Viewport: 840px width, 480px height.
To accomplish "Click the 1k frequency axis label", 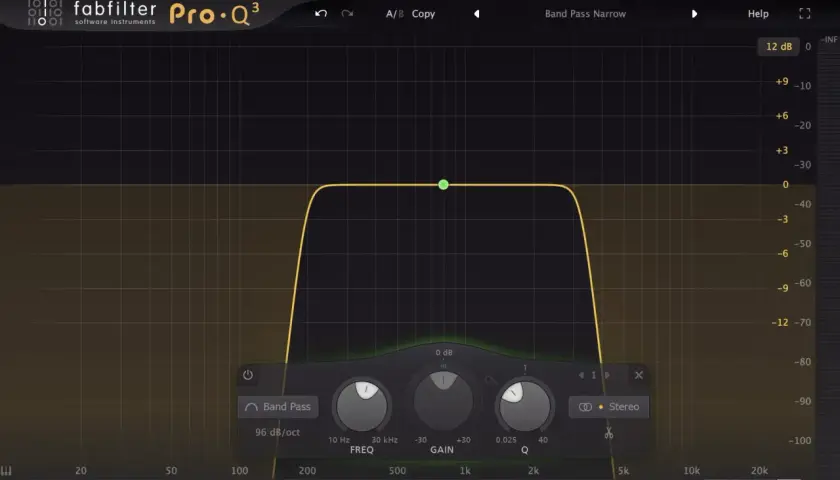I will (x=465, y=471).
